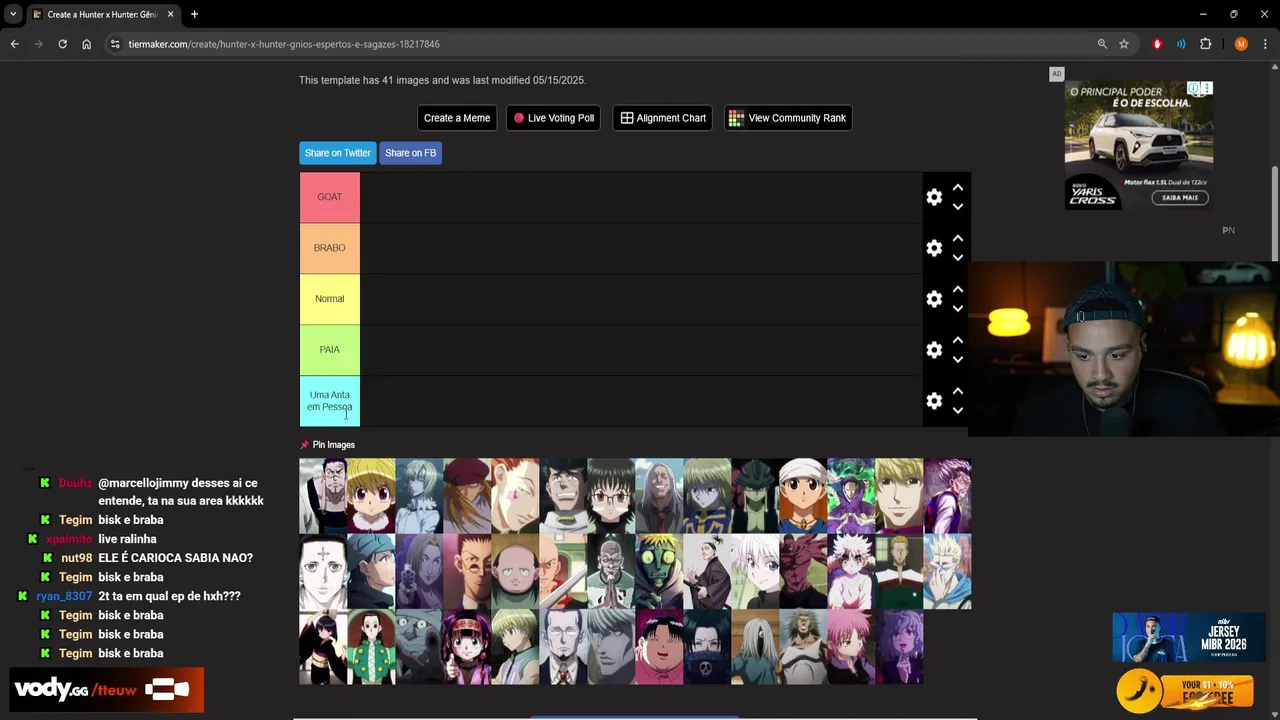Screen dimensions: 1280x720
Task: Pick the Gon thumbnail in green jacket
Action: pos(371,647)
